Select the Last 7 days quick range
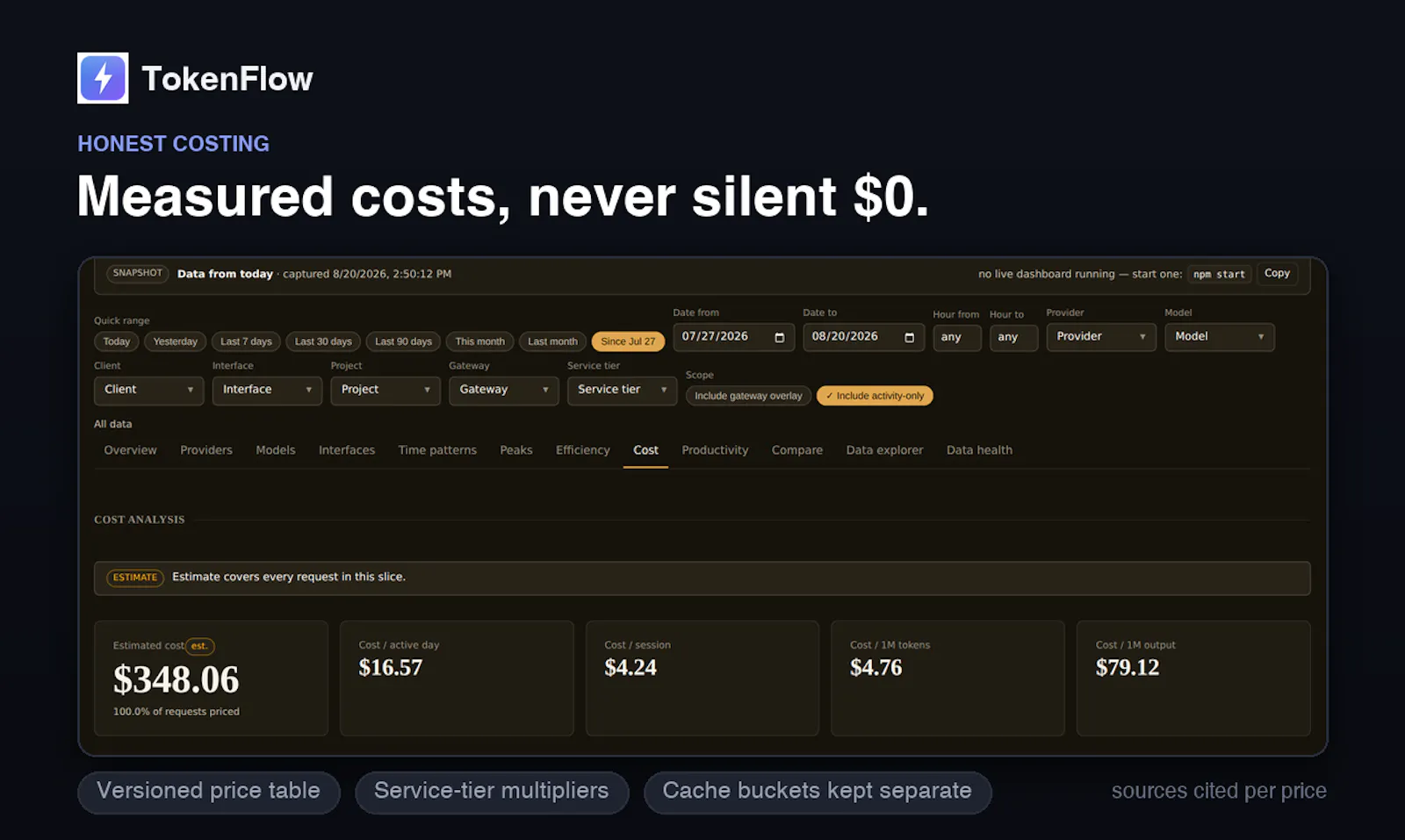The width and height of the screenshot is (1405, 840). point(246,341)
